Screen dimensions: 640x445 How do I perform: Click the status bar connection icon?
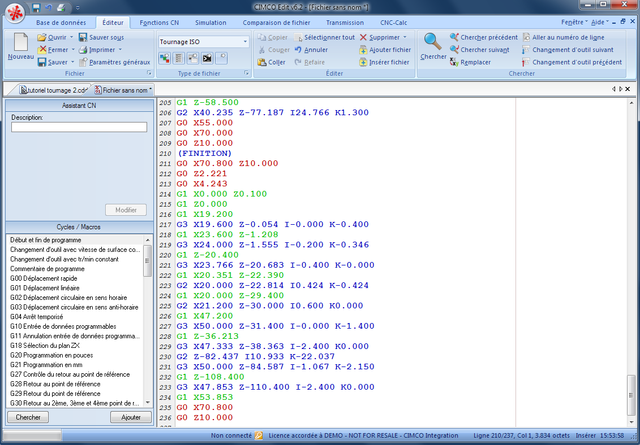pos(259,435)
